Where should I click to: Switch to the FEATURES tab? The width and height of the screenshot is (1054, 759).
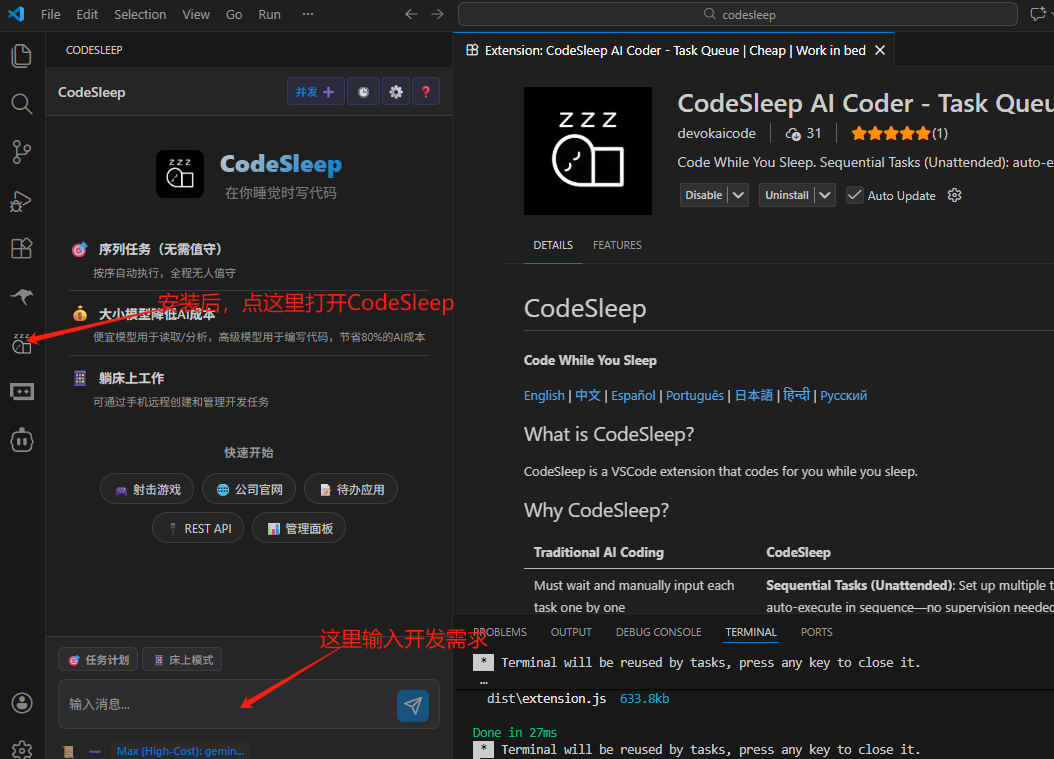(617, 245)
